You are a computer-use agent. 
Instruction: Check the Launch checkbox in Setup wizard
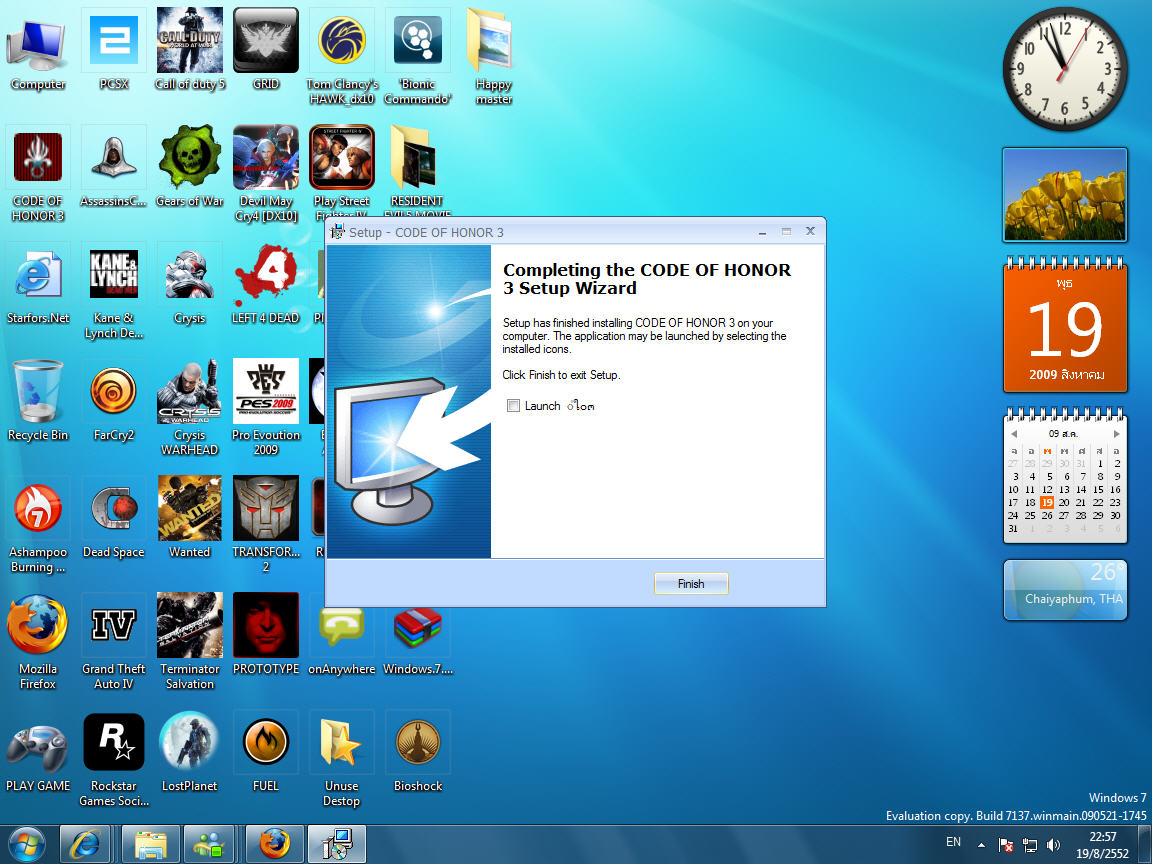point(513,406)
